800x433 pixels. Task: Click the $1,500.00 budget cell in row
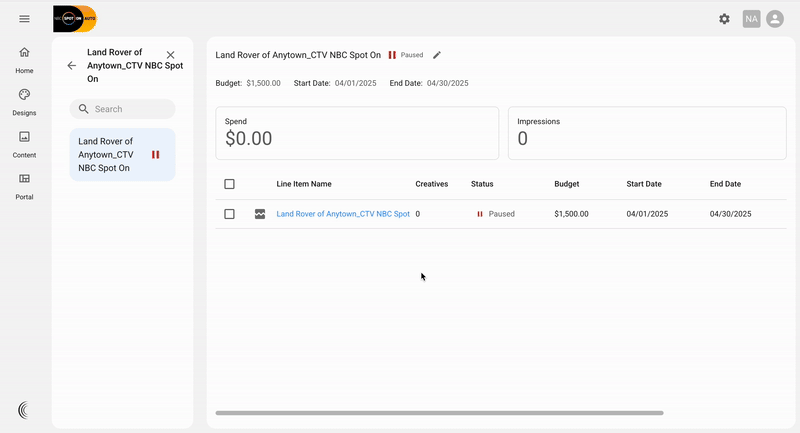(571, 214)
